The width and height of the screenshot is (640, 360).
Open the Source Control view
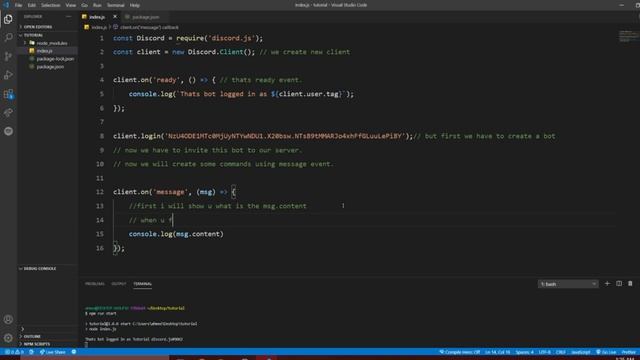8,56
